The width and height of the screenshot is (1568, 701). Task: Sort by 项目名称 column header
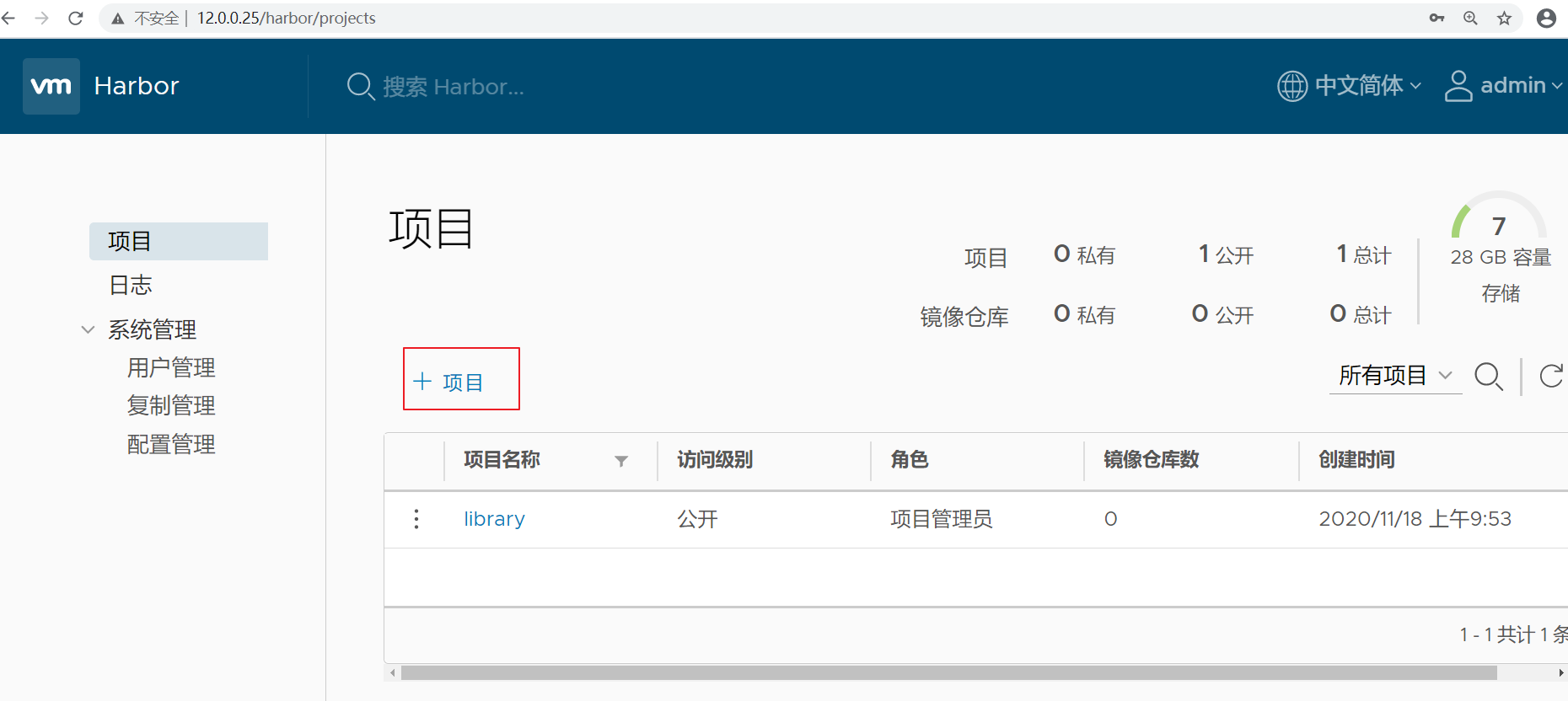click(502, 460)
